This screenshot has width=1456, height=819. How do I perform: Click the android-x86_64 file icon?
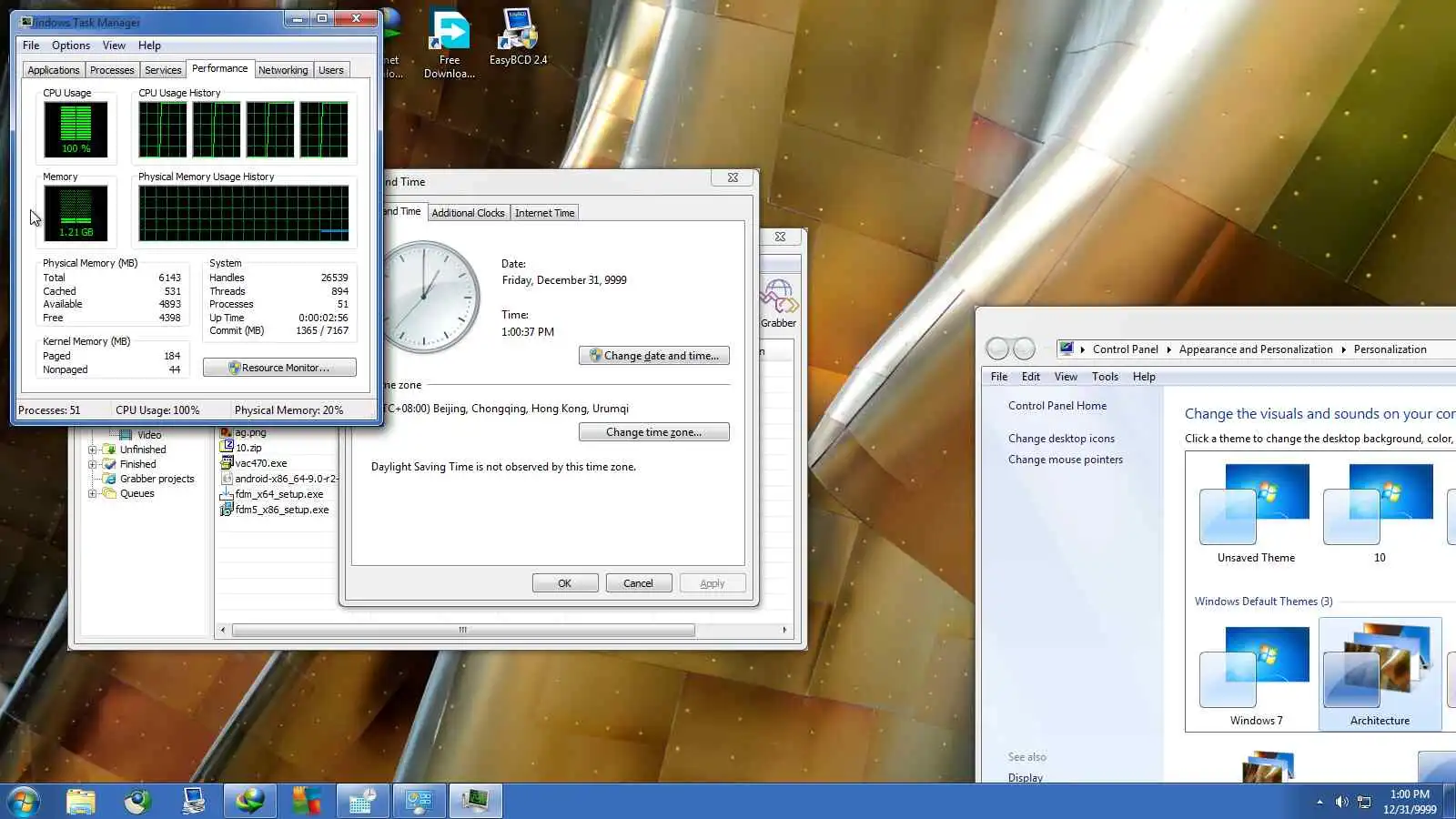227,479
